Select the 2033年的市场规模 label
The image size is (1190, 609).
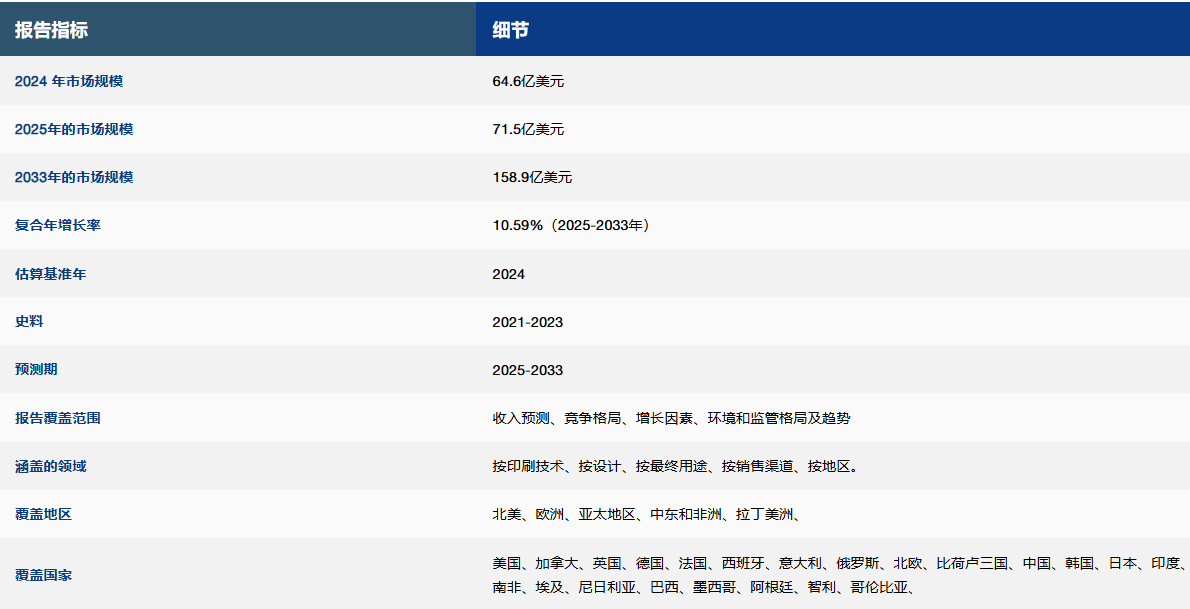pyautogui.click(x=74, y=177)
